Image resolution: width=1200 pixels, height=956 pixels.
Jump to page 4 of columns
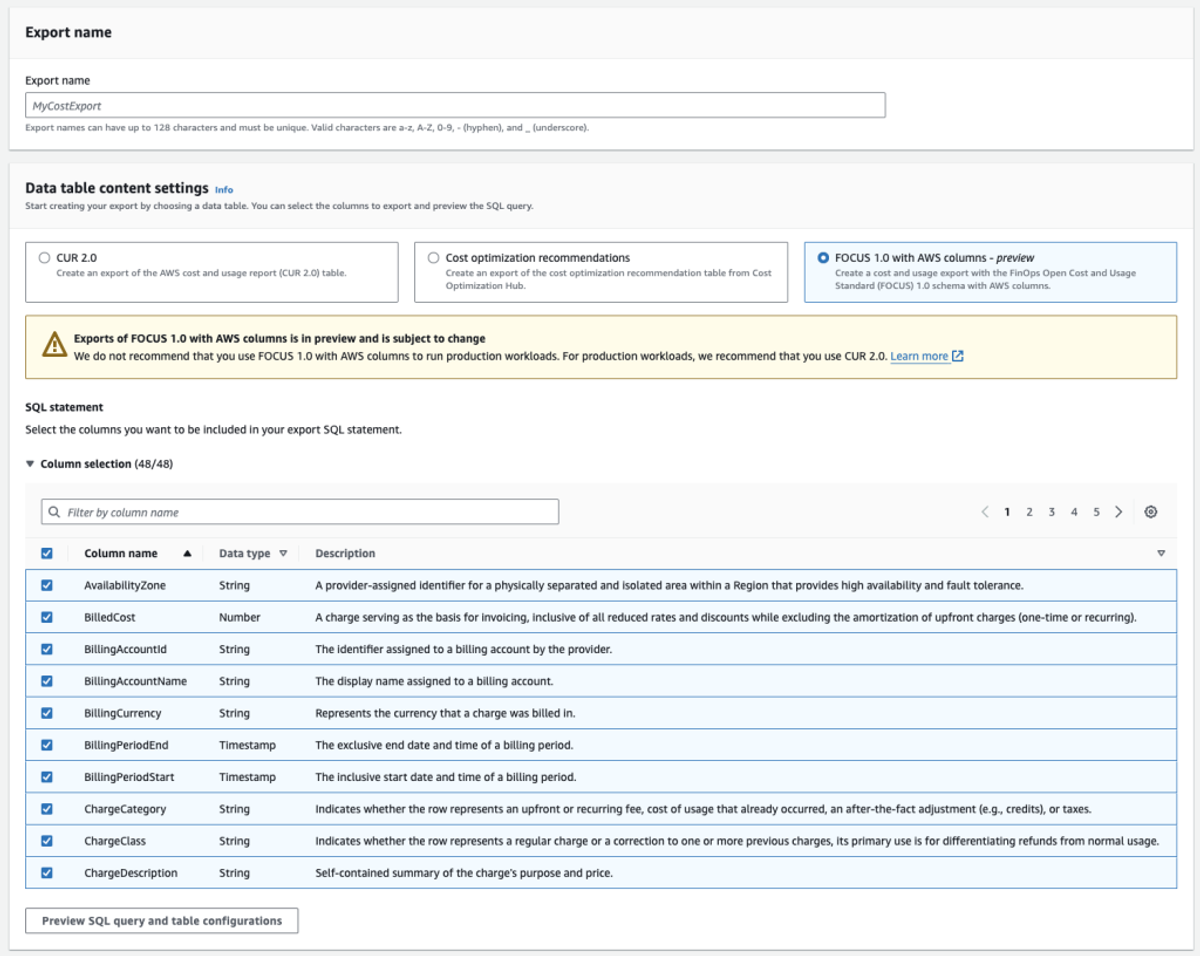(x=1074, y=512)
